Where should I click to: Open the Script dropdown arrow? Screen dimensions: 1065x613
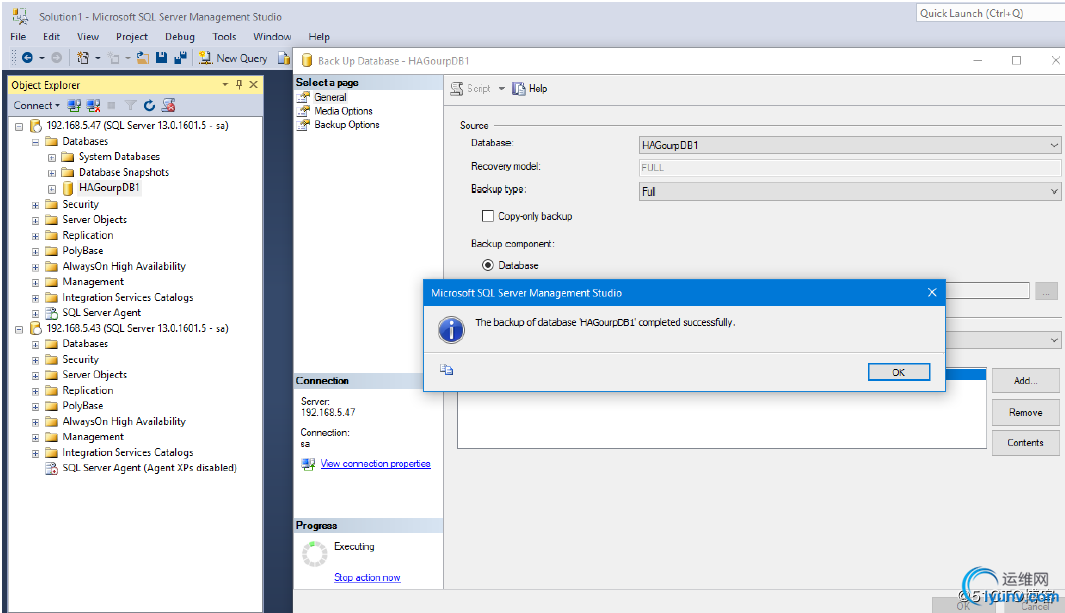click(x=501, y=89)
